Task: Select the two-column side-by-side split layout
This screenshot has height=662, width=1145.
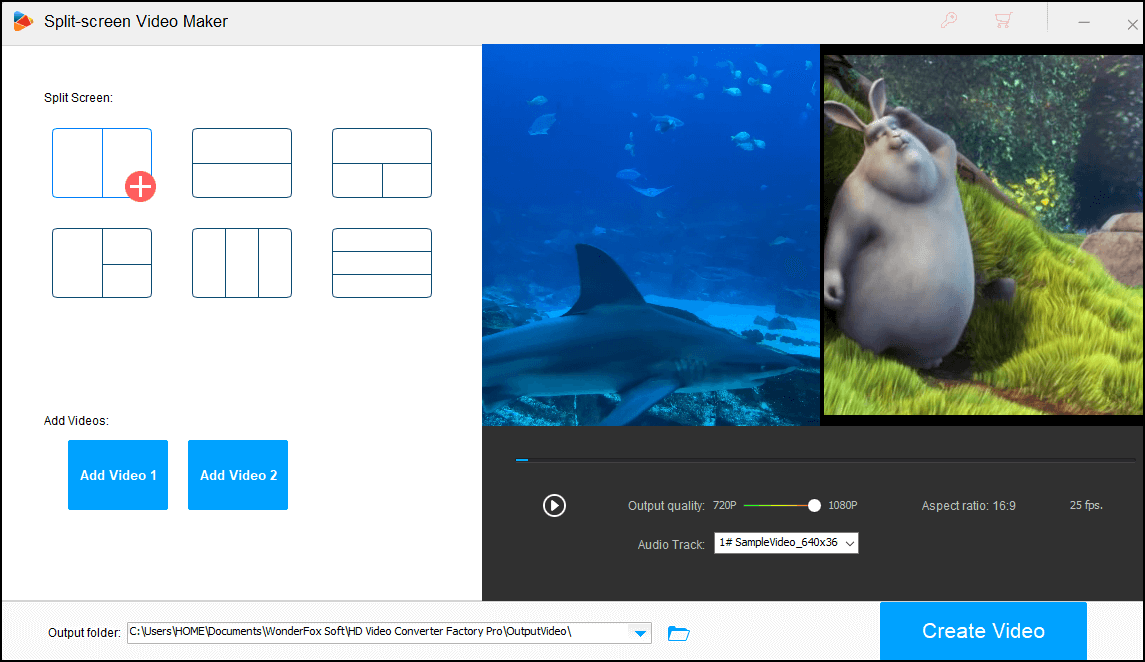Action: coord(102,163)
